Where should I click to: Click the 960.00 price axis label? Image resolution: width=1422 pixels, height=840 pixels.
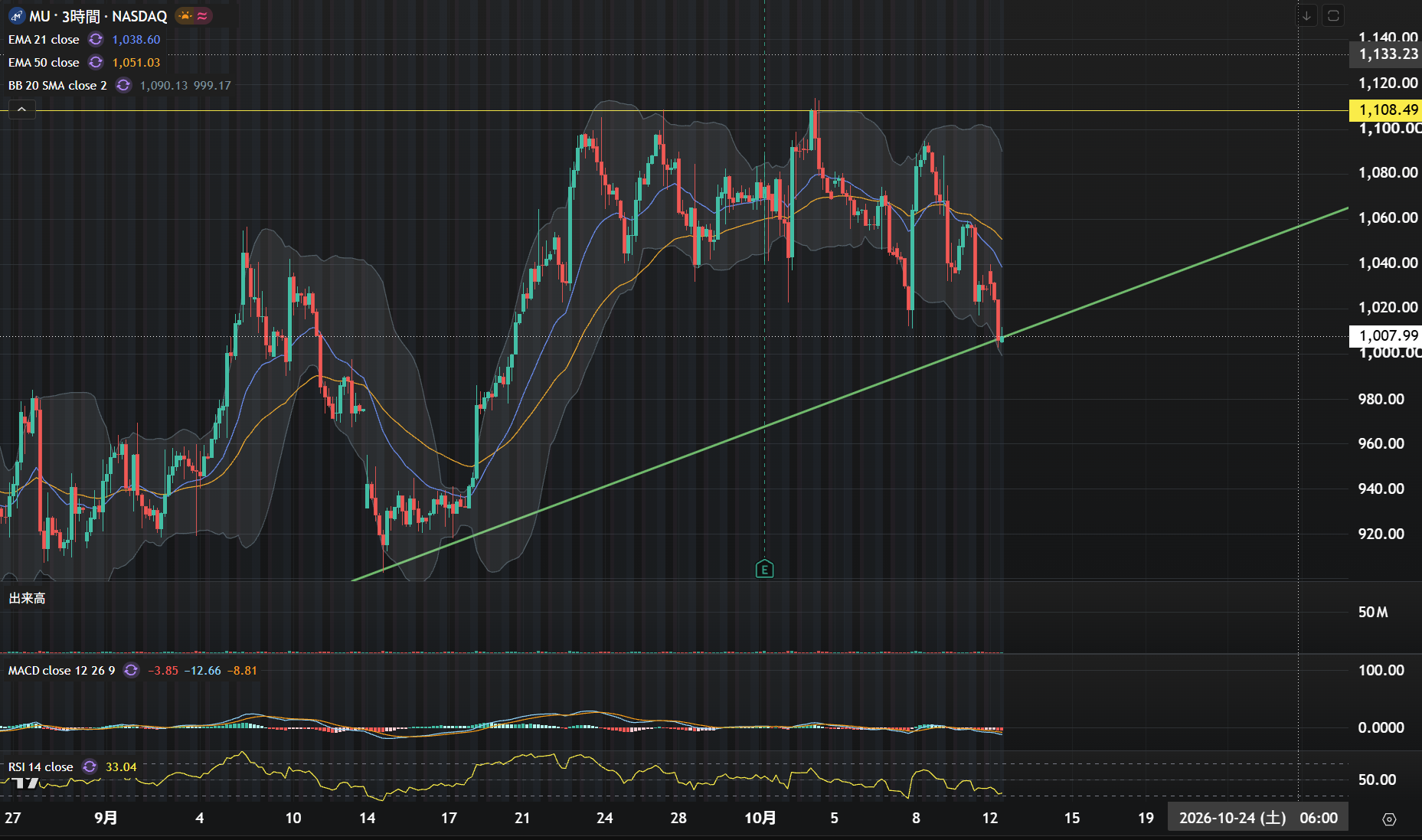(1381, 444)
